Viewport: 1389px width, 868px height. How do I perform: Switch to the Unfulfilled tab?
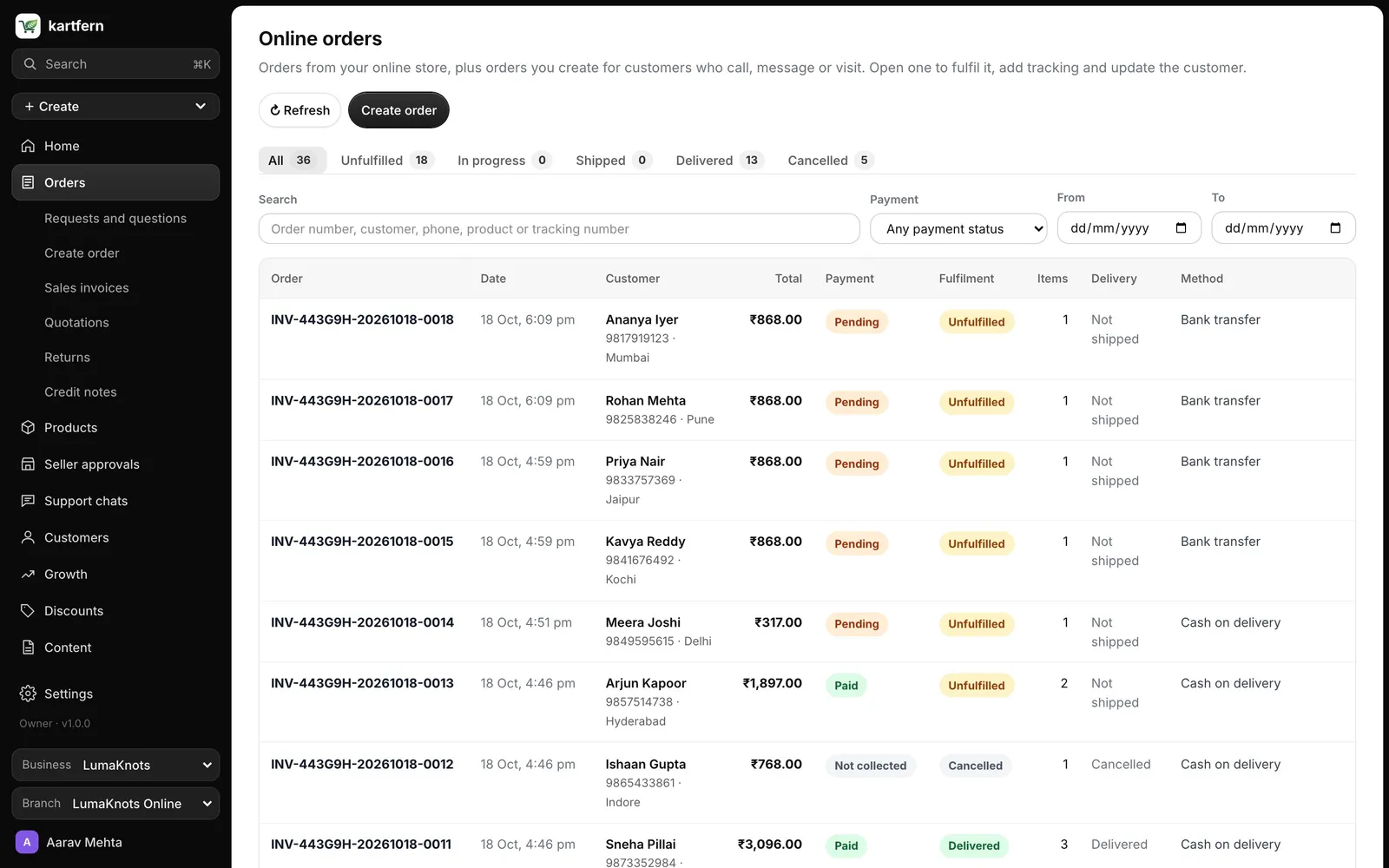386,161
